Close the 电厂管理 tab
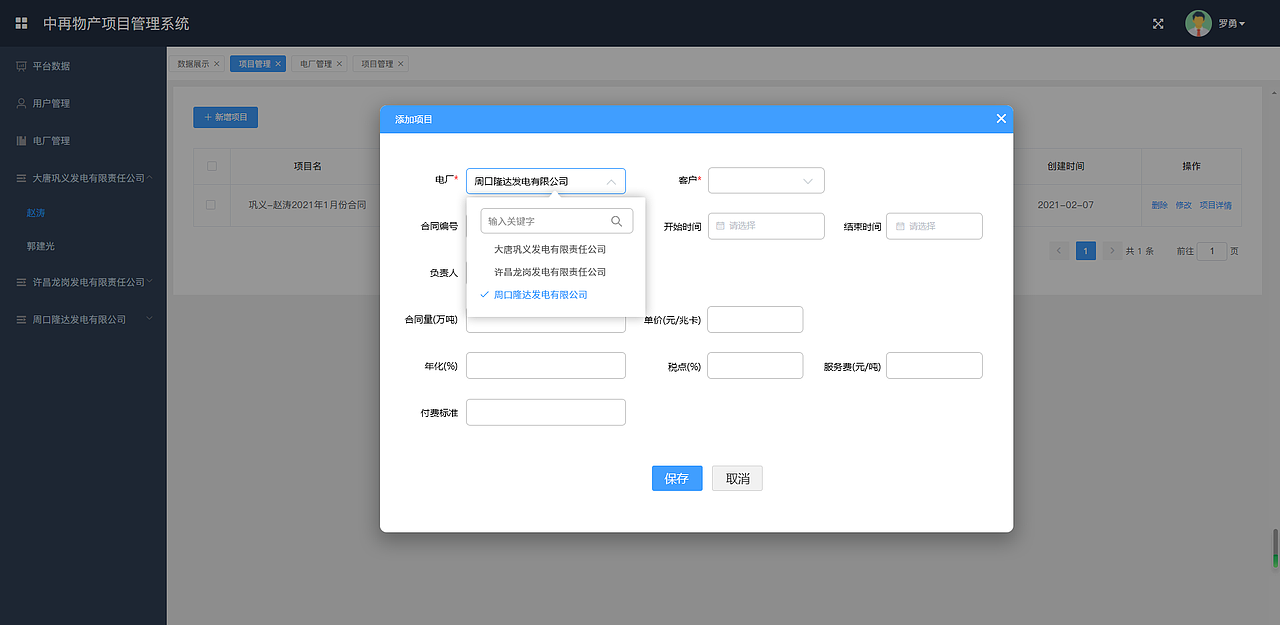 pyautogui.click(x=339, y=64)
